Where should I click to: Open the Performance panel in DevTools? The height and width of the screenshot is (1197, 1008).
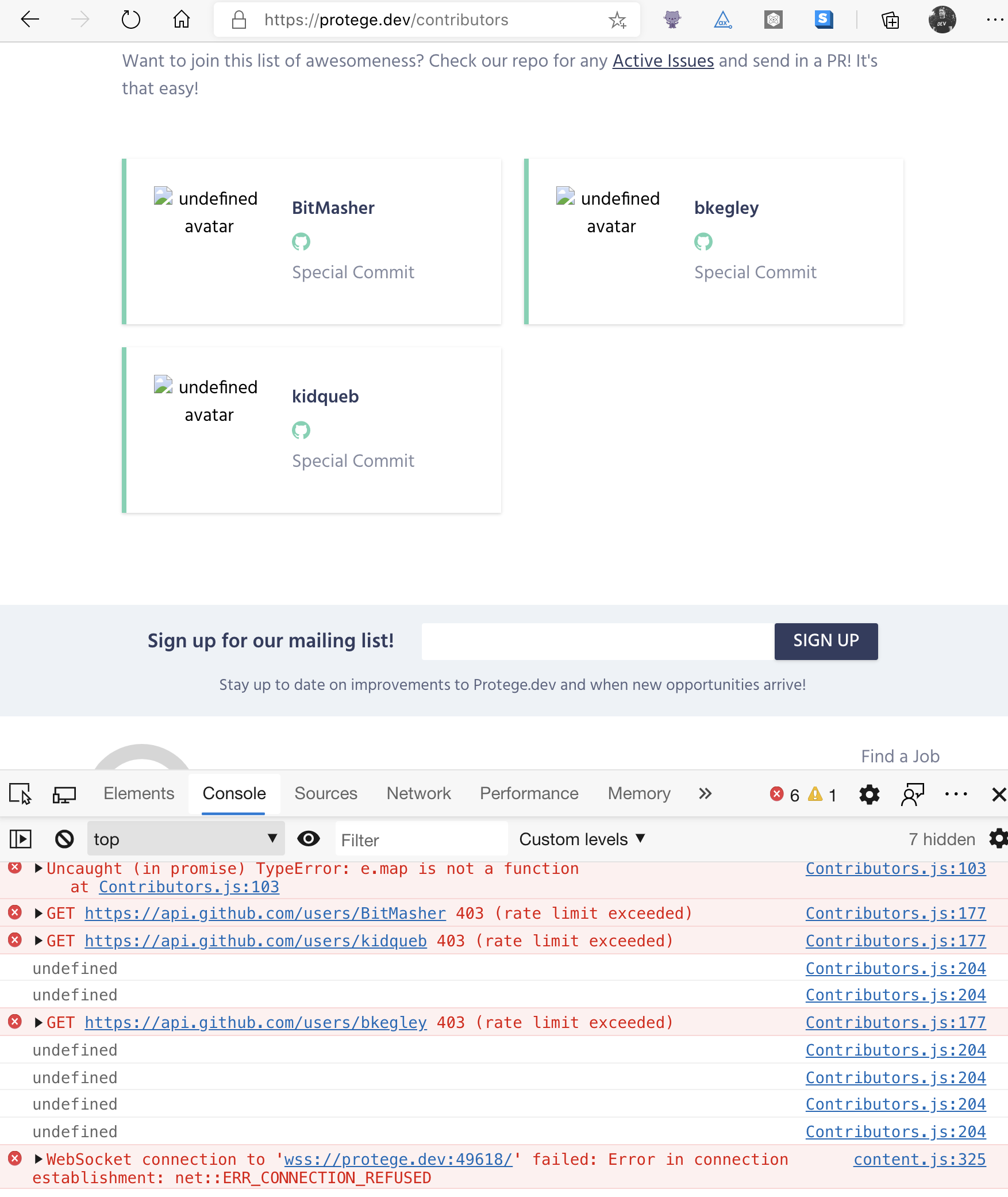click(x=528, y=793)
